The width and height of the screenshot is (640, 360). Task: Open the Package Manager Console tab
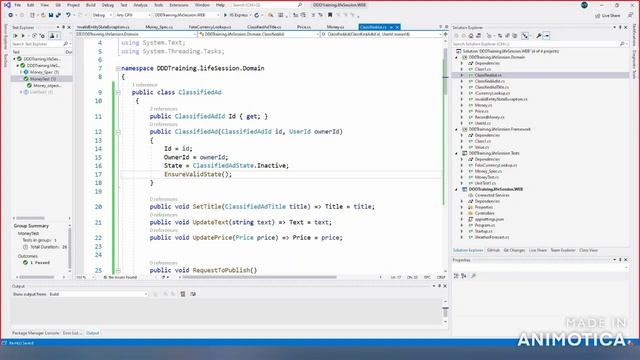36,333
